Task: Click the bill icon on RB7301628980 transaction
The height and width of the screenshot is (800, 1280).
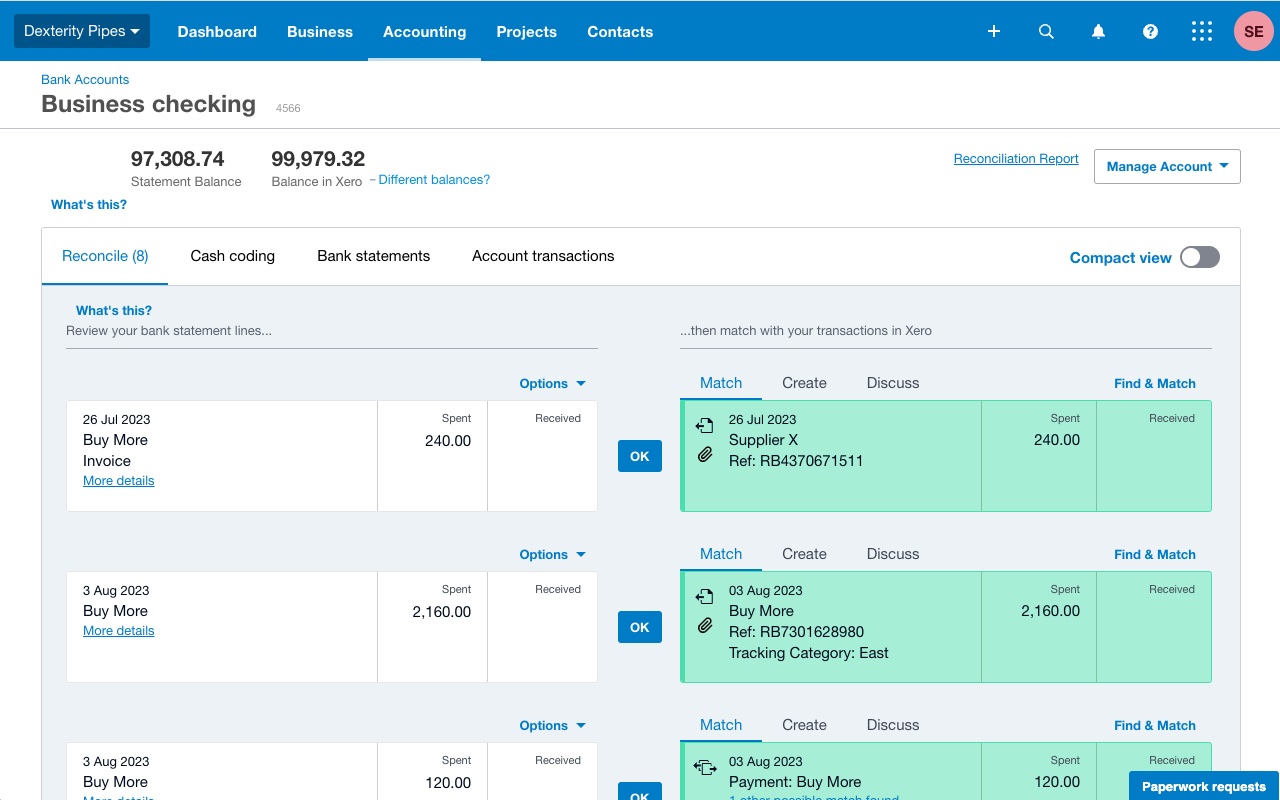Action: point(705,597)
